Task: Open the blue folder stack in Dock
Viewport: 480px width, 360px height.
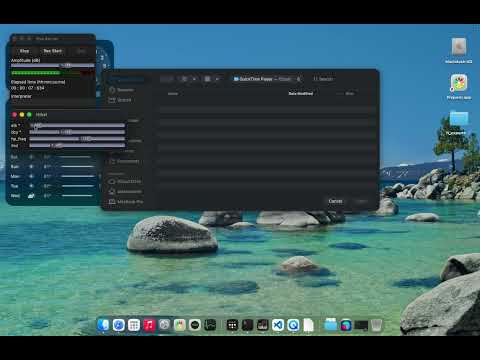Action: 330,325
